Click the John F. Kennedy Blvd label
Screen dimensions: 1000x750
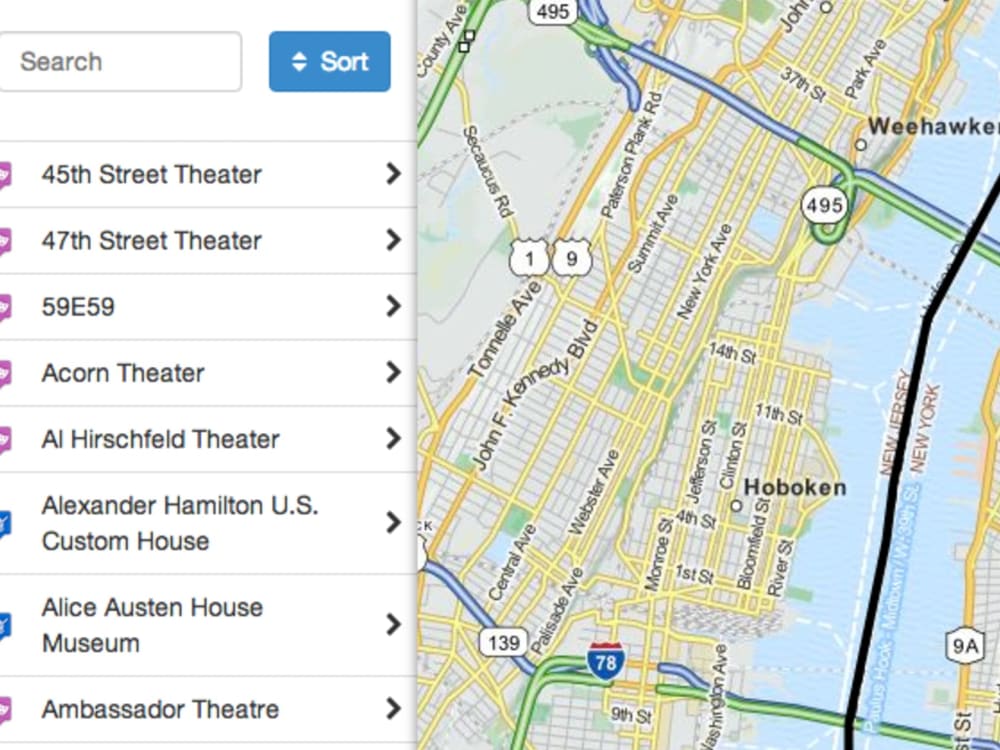(x=536, y=395)
